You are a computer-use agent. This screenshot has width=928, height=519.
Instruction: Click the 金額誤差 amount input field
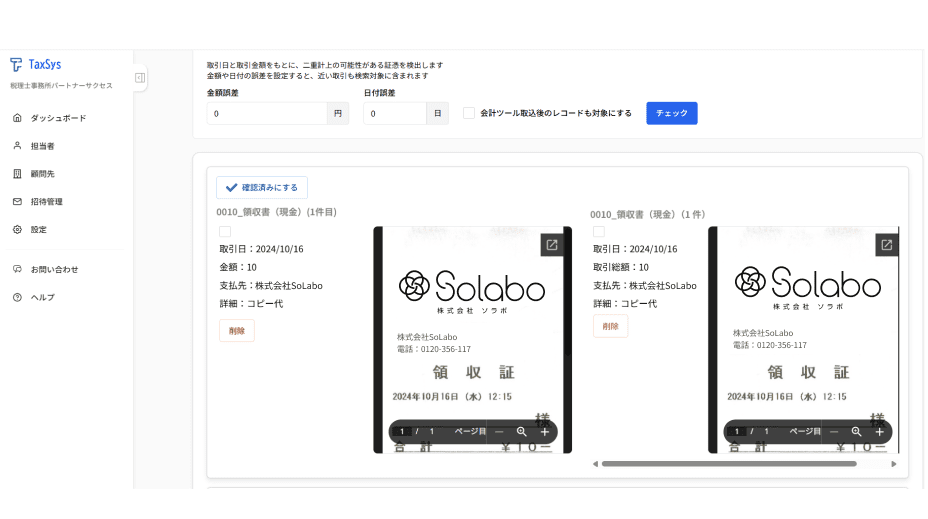coord(267,114)
